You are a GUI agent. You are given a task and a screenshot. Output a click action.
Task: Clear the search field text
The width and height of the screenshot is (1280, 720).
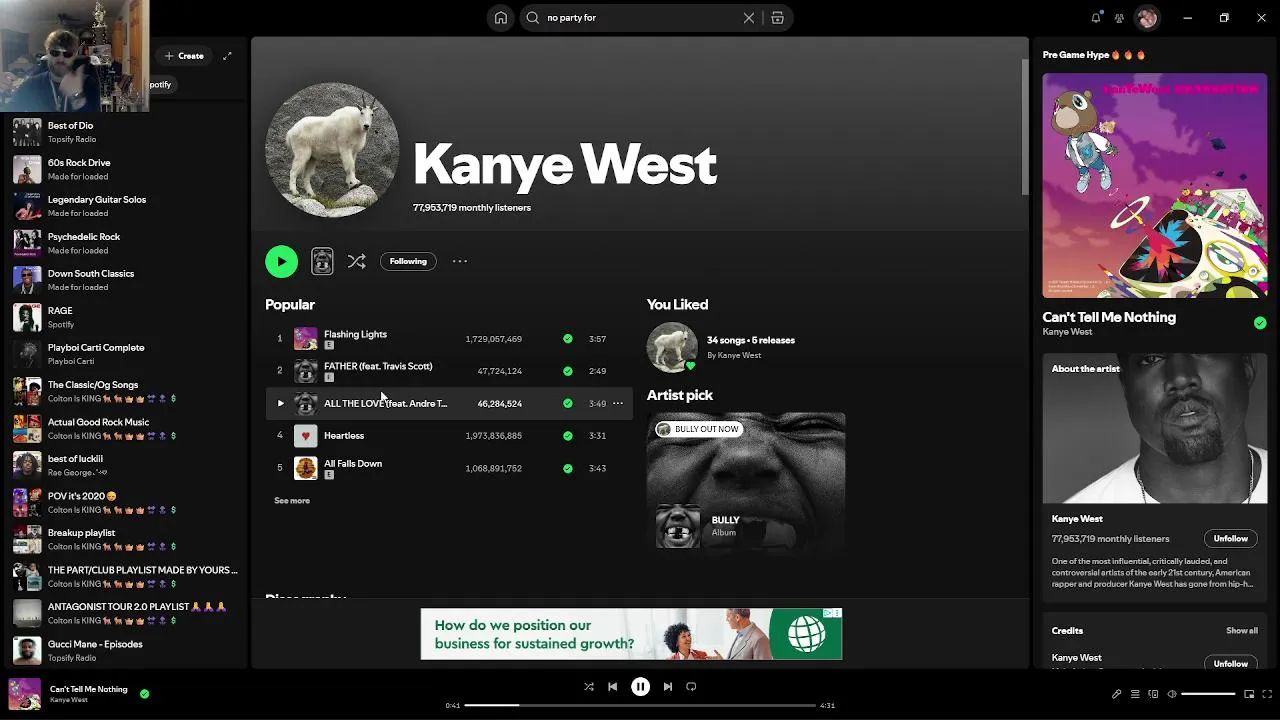coord(748,18)
